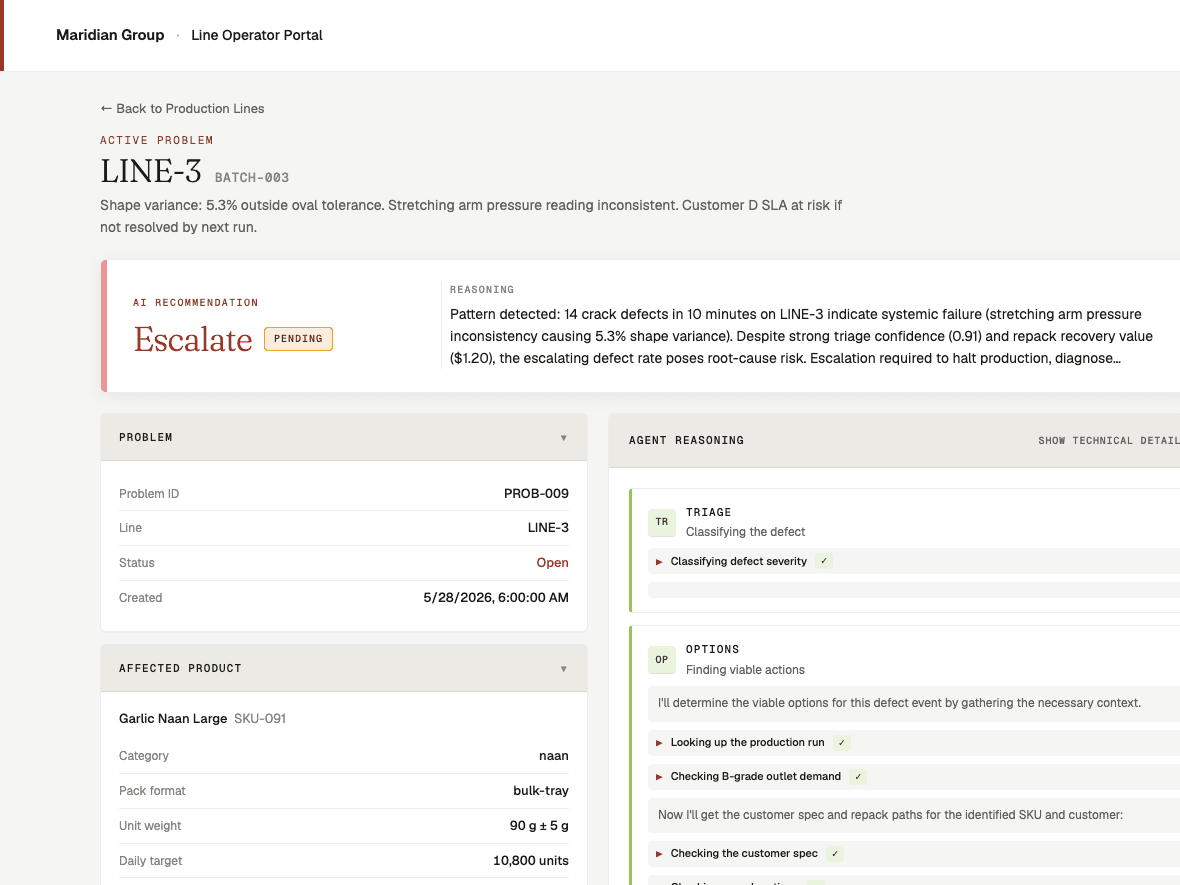Click the Garlic Naan Large product name

(x=173, y=719)
